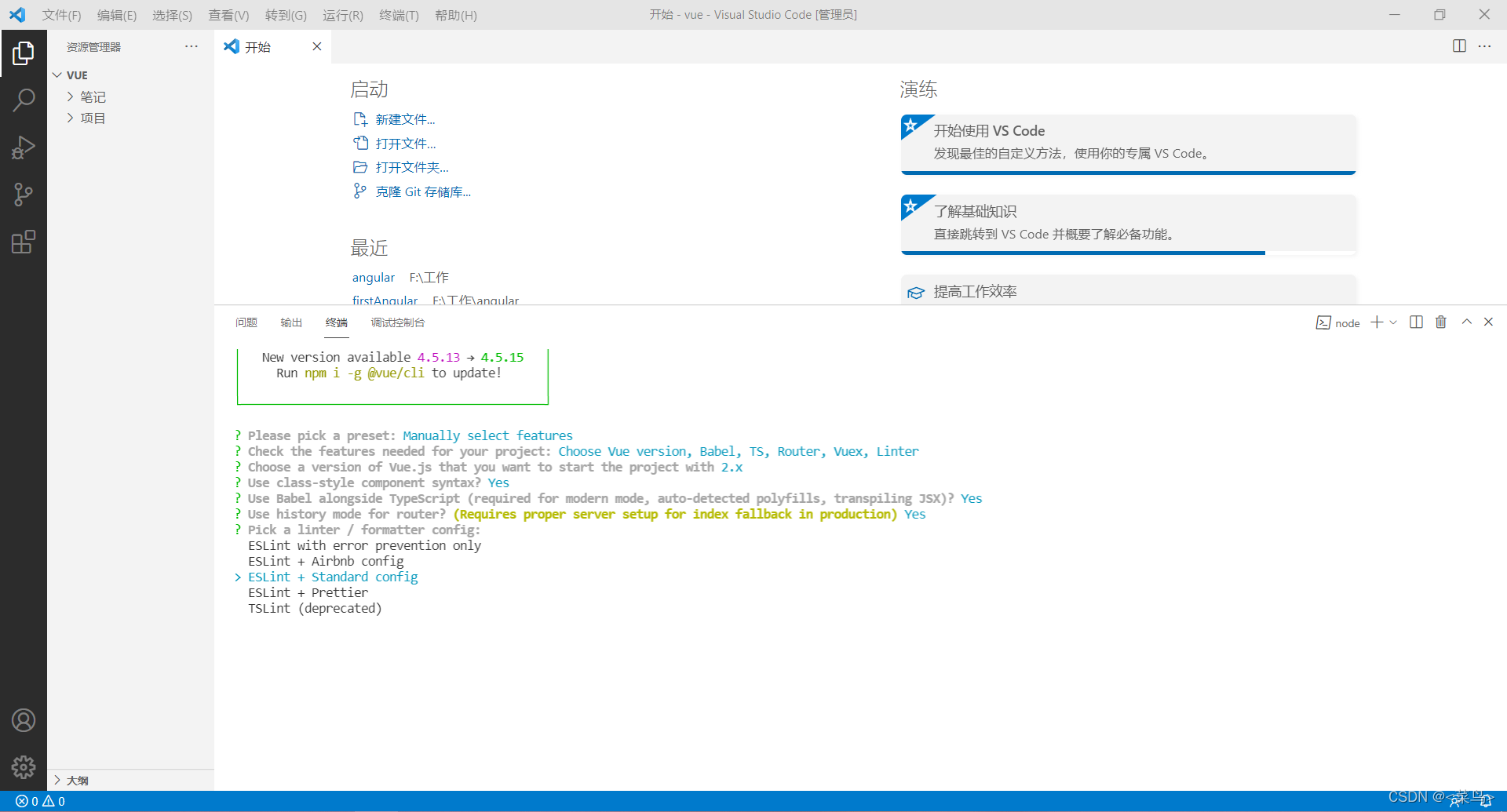Screen dimensions: 1507x812
Task: Open the 编辑(E) menu
Action: 117,15
